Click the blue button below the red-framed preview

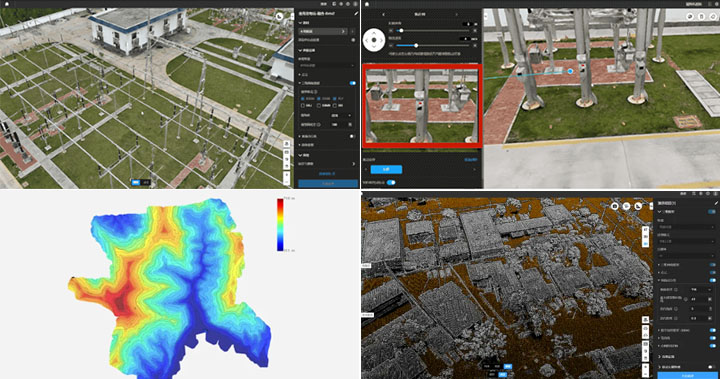pyautogui.click(x=386, y=170)
